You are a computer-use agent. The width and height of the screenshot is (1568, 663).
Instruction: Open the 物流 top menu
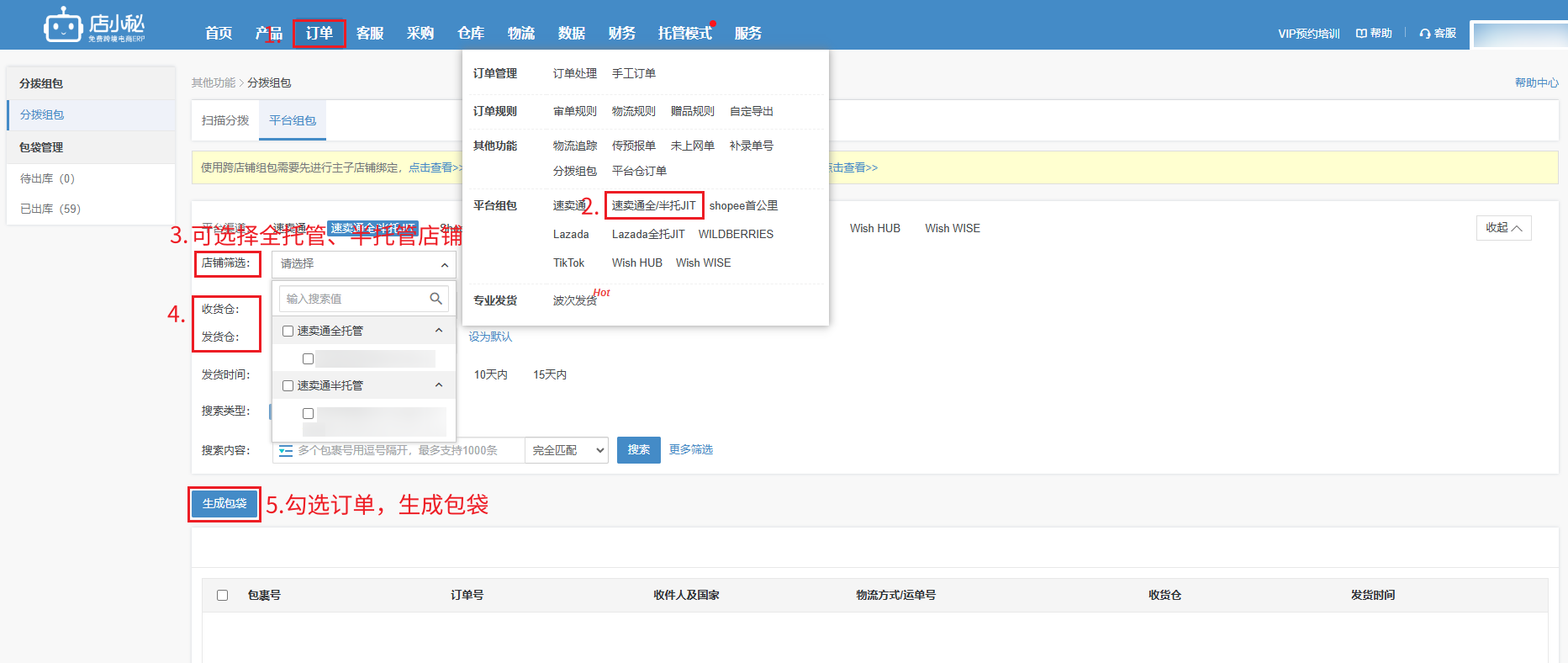tap(521, 33)
